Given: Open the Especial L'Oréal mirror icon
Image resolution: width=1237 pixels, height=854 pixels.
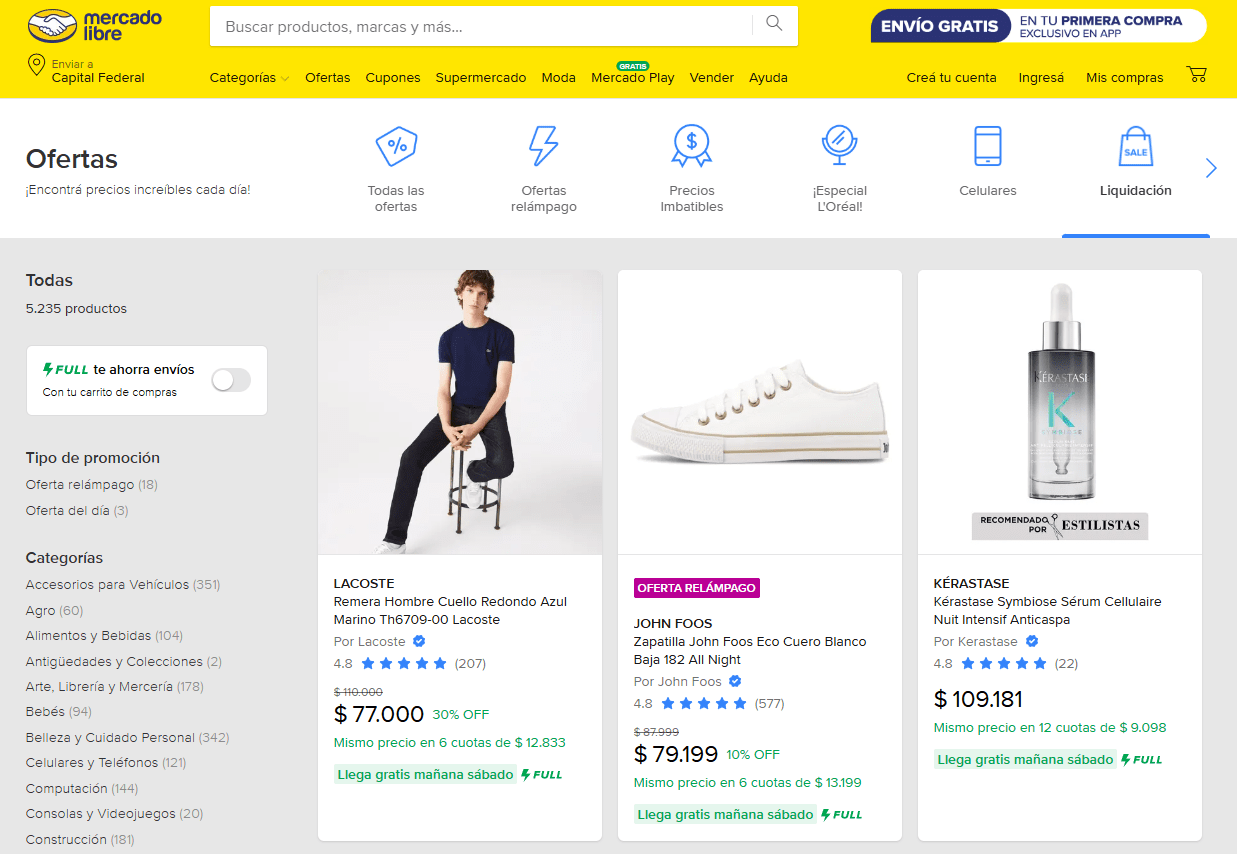Looking at the screenshot, I should pos(839,146).
